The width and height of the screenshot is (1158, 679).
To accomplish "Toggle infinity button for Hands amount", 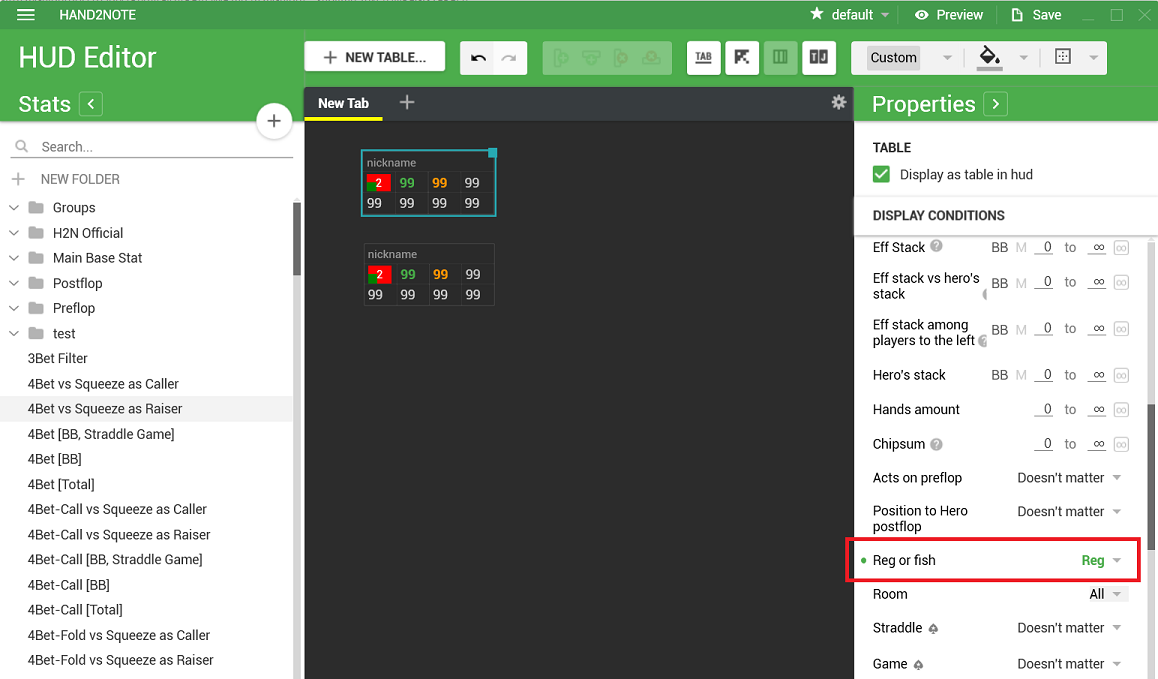I will click(1121, 410).
